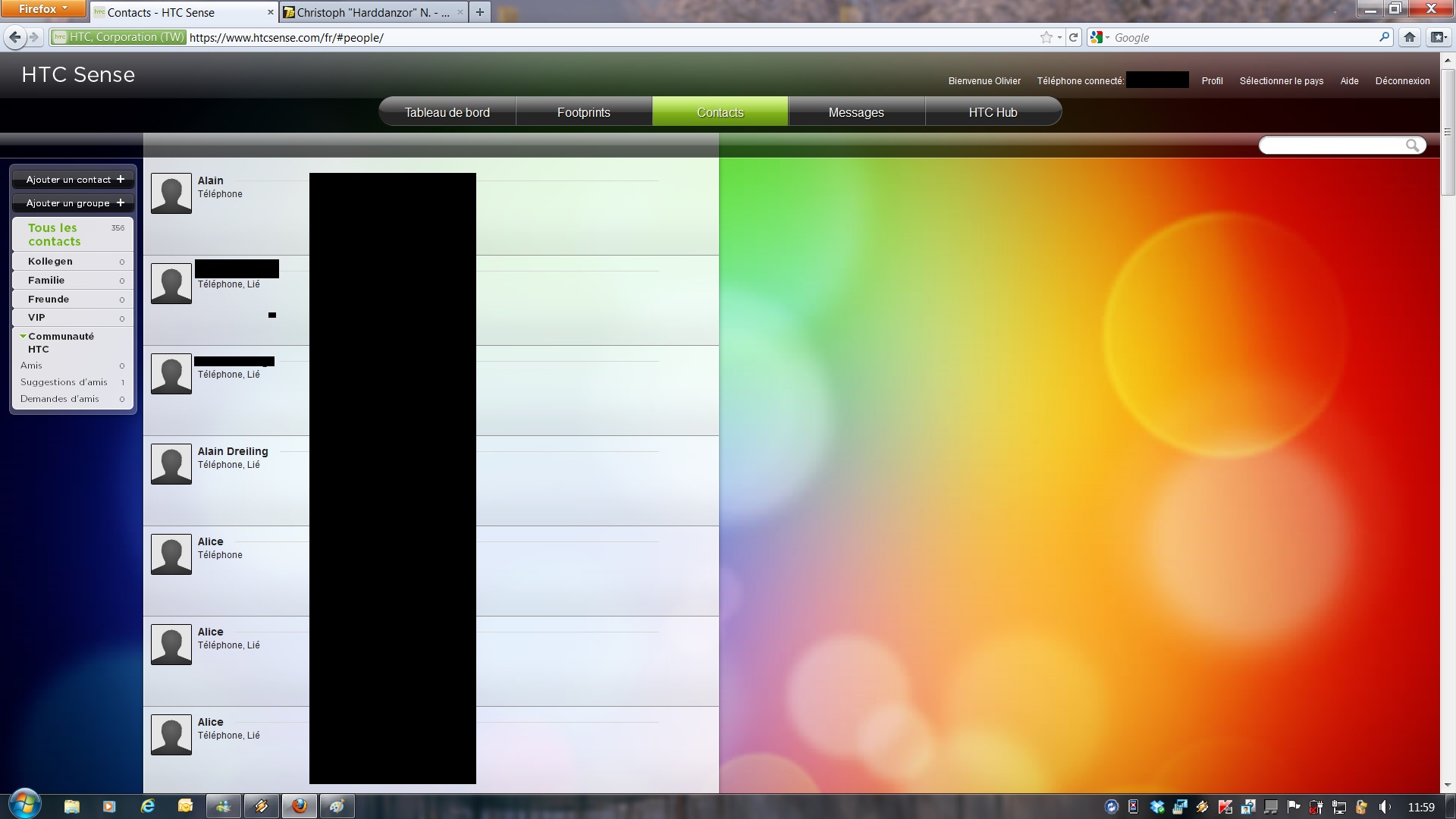Click the Alain Dreiling contact name
Image resolution: width=1456 pixels, height=819 pixels.
pos(233,451)
